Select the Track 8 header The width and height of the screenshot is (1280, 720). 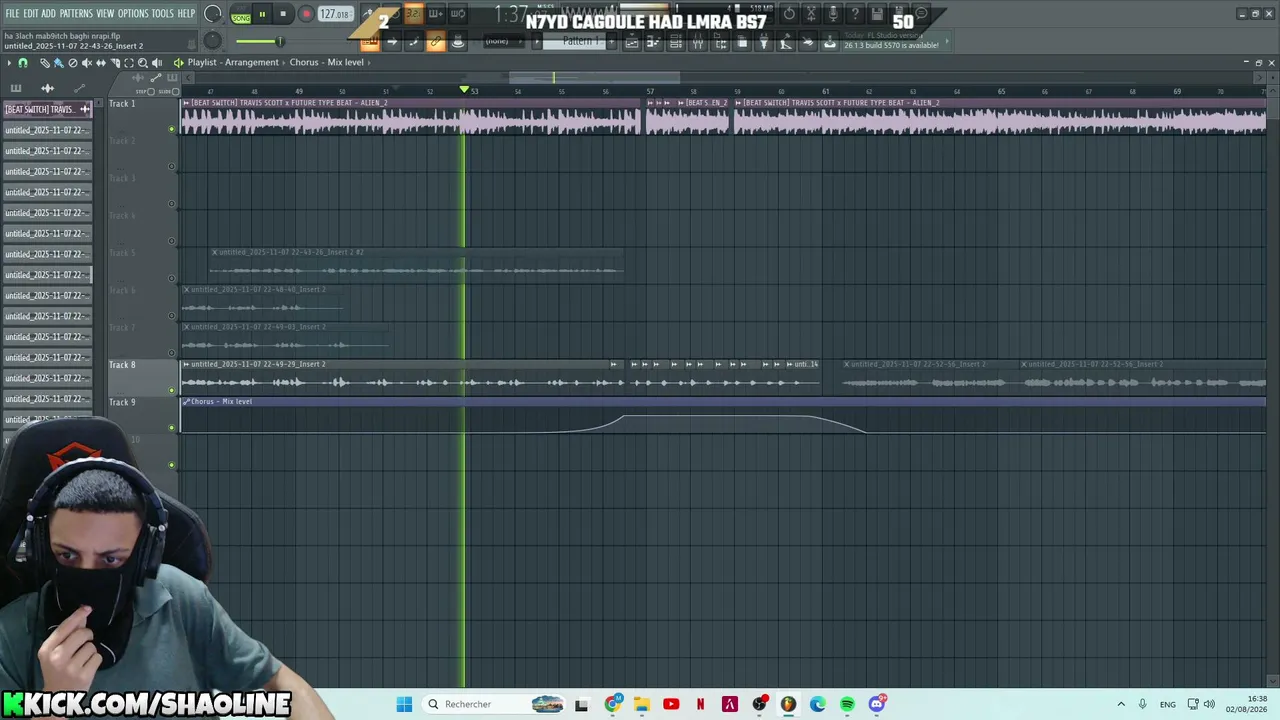pos(136,378)
